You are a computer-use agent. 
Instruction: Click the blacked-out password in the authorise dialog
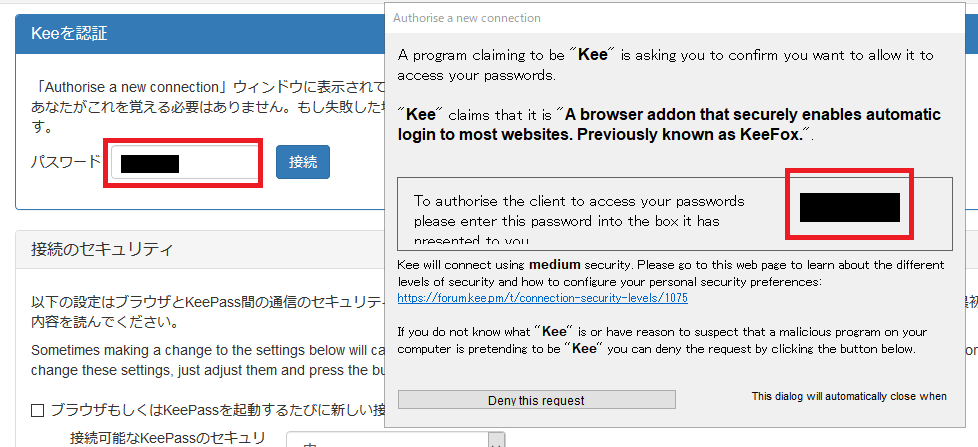click(850, 207)
